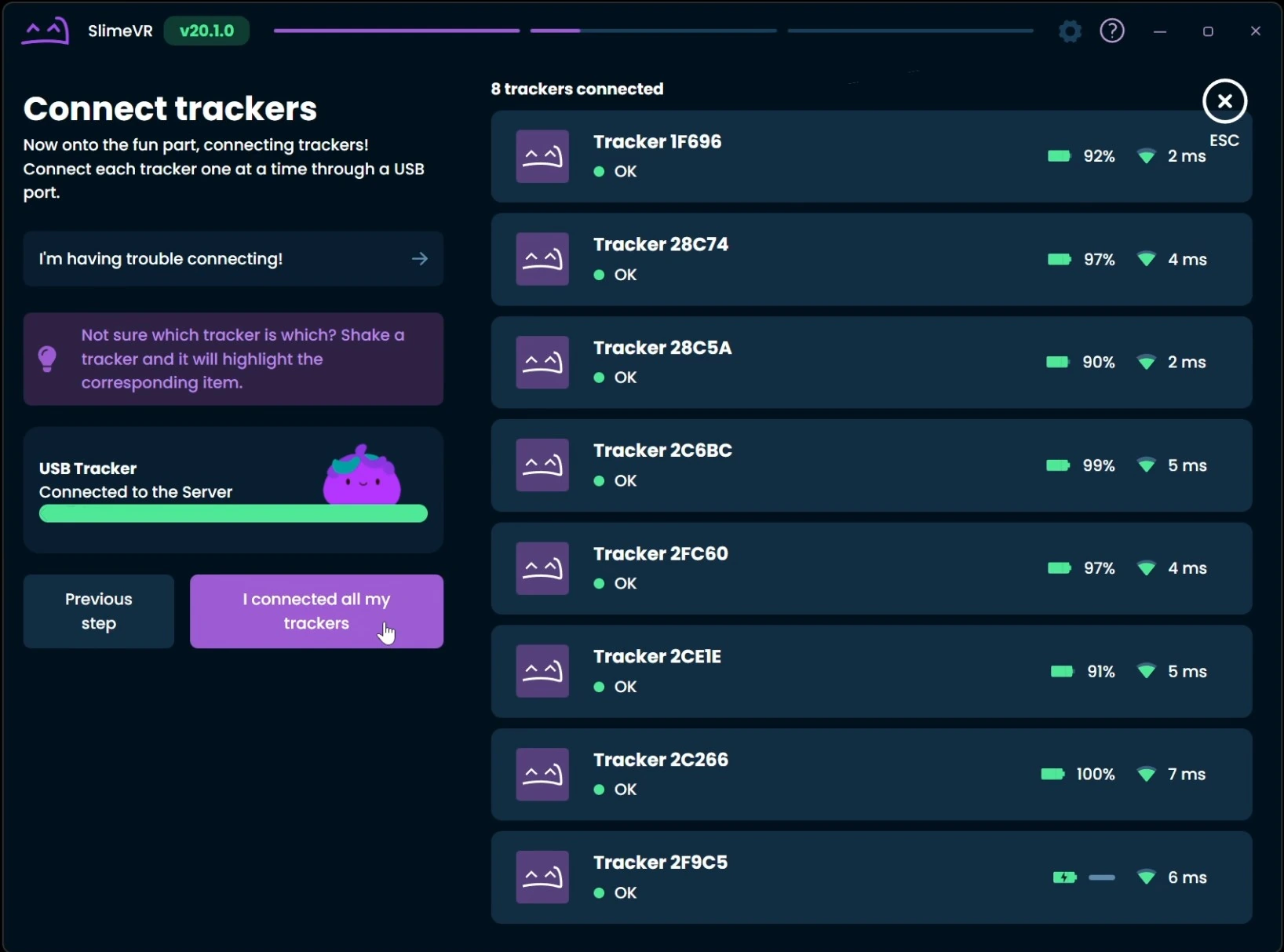Confirm with "I connected all my trackers"

pos(316,611)
